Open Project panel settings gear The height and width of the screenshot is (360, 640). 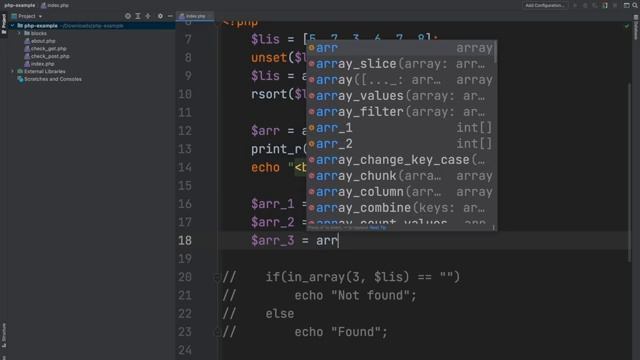pyautogui.click(x=160, y=16)
